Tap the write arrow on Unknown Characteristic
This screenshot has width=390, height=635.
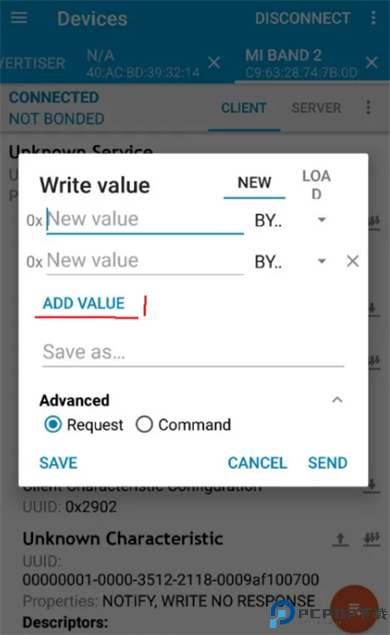point(341,539)
